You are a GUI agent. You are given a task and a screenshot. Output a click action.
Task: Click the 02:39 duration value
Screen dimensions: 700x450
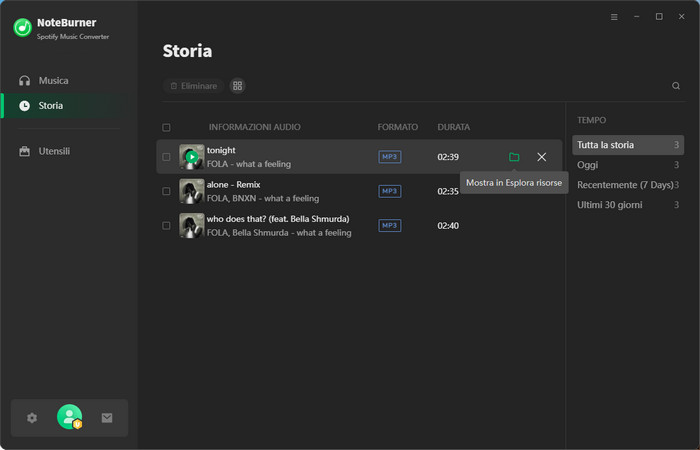448,157
